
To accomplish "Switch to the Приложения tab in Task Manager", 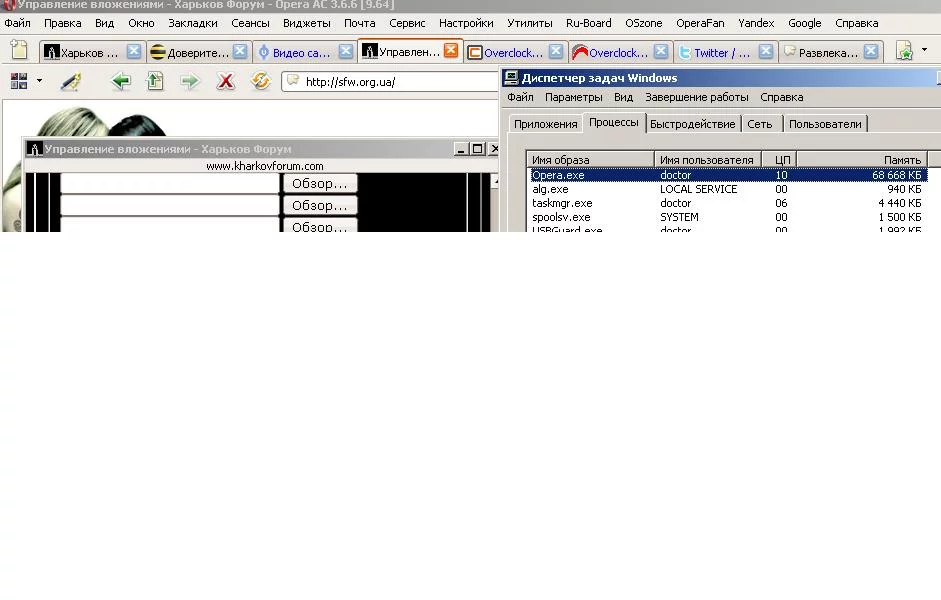I will coord(545,124).
